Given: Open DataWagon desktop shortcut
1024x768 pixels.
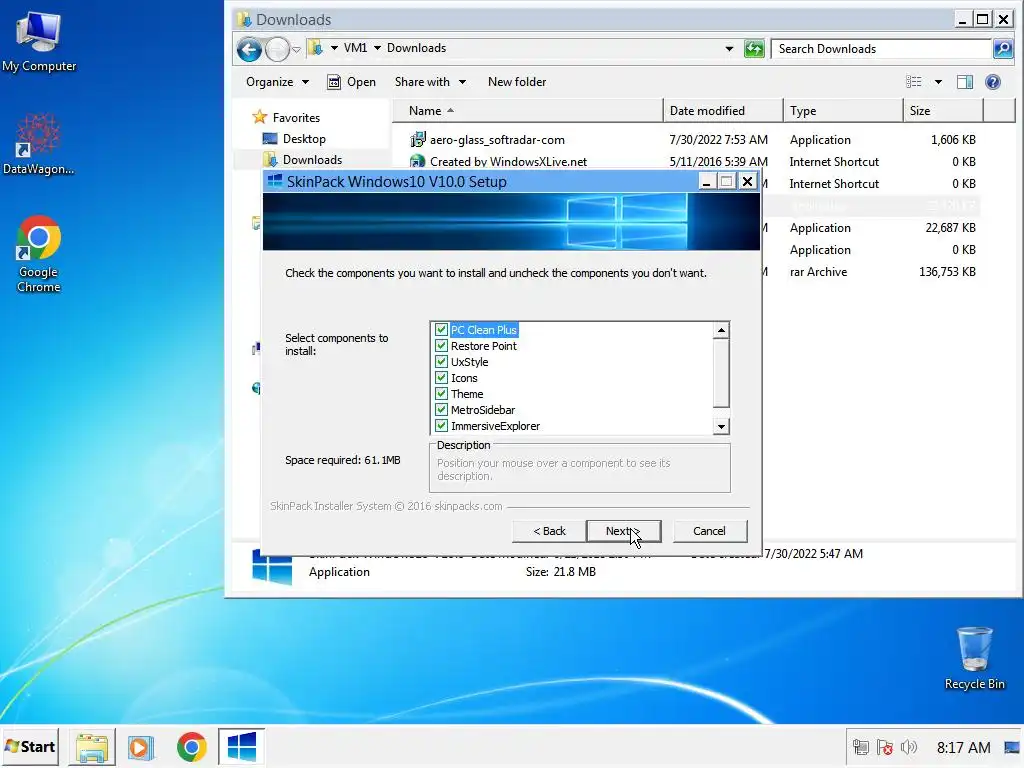Looking at the screenshot, I should 39,144.
